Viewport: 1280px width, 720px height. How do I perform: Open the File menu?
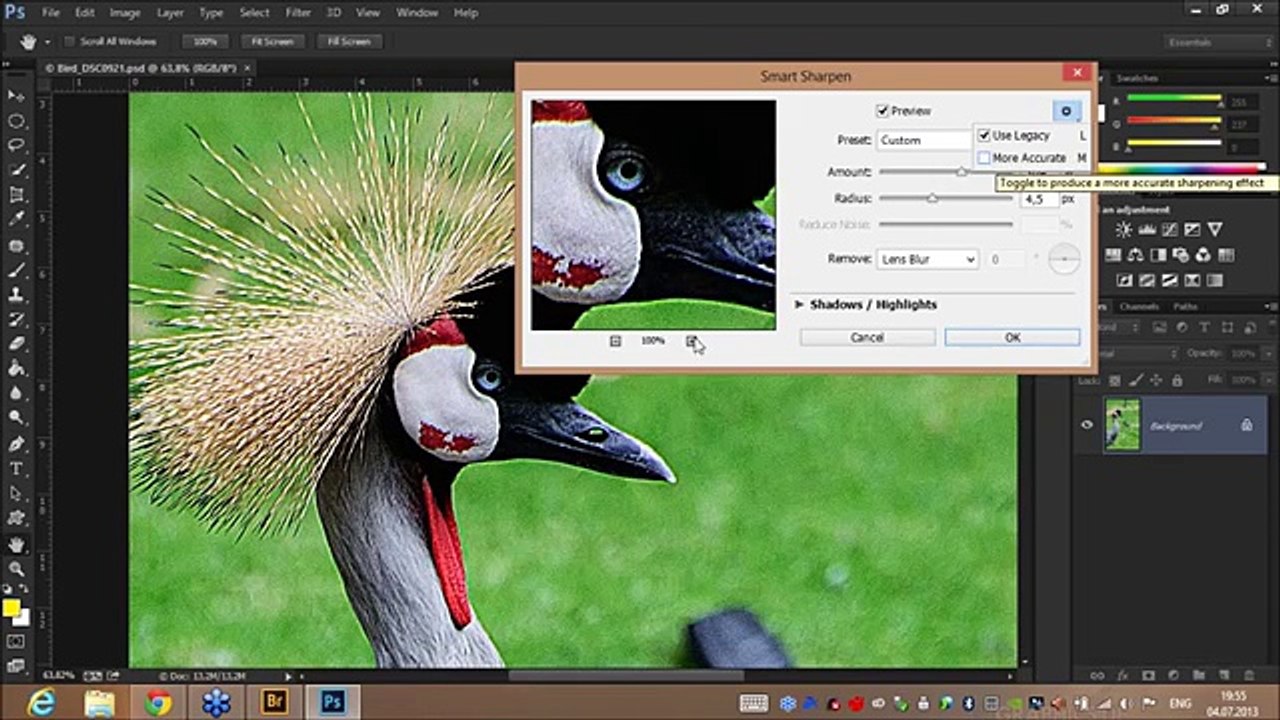(x=51, y=13)
